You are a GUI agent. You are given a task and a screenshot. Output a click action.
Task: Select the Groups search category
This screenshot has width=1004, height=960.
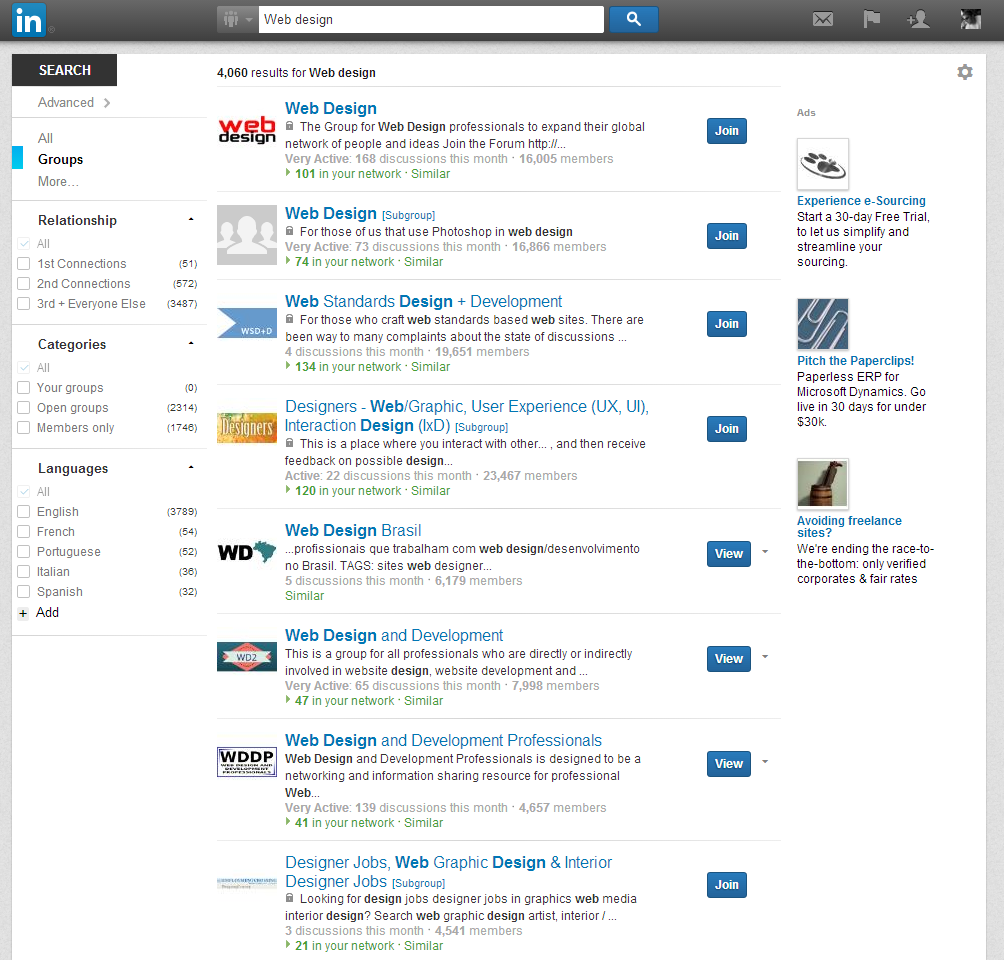60,159
